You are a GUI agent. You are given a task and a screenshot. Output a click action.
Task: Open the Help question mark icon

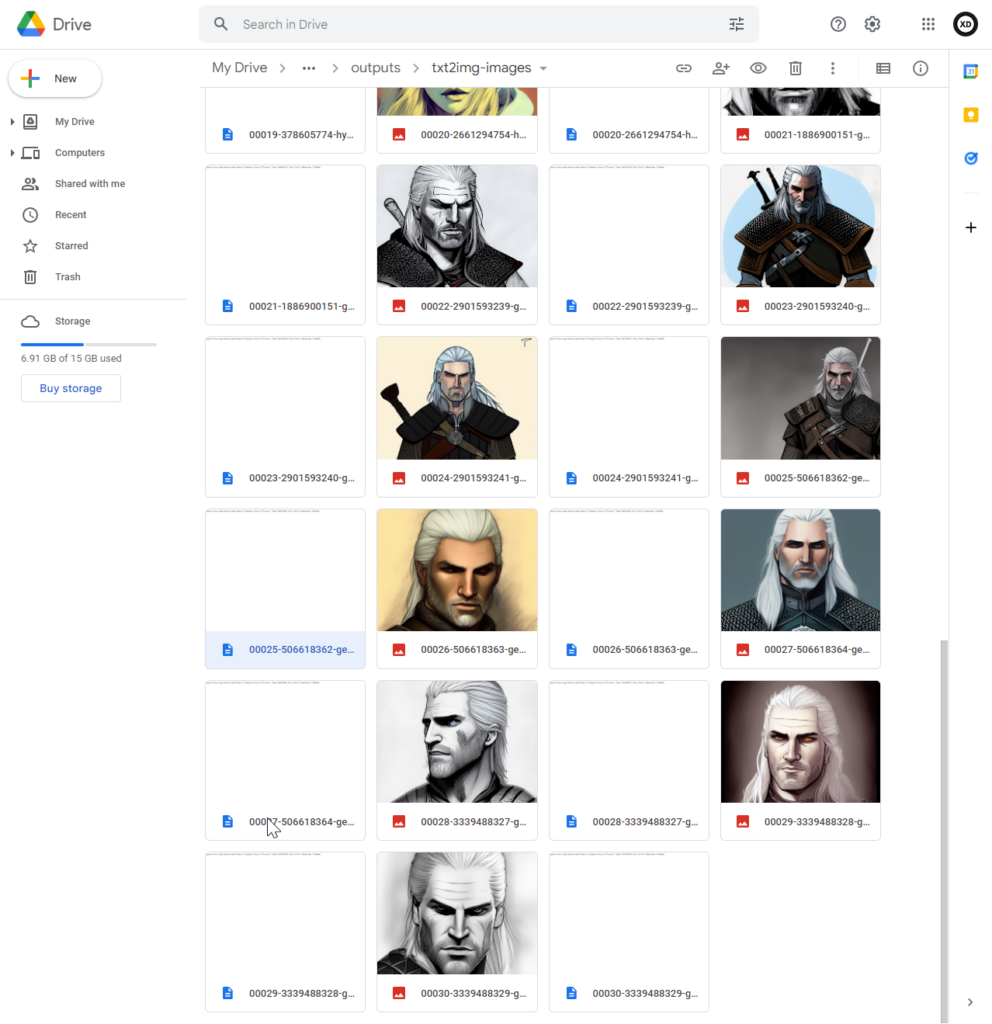pyautogui.click(x=838, y=24)
